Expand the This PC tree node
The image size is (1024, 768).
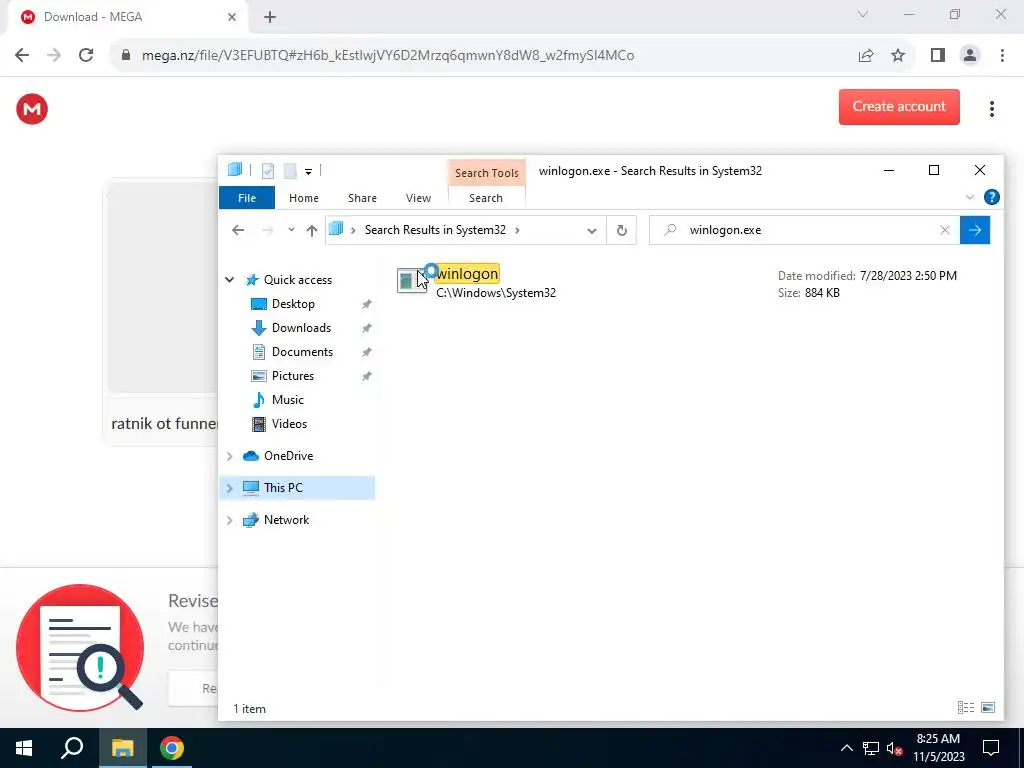[x=230, y=488]
